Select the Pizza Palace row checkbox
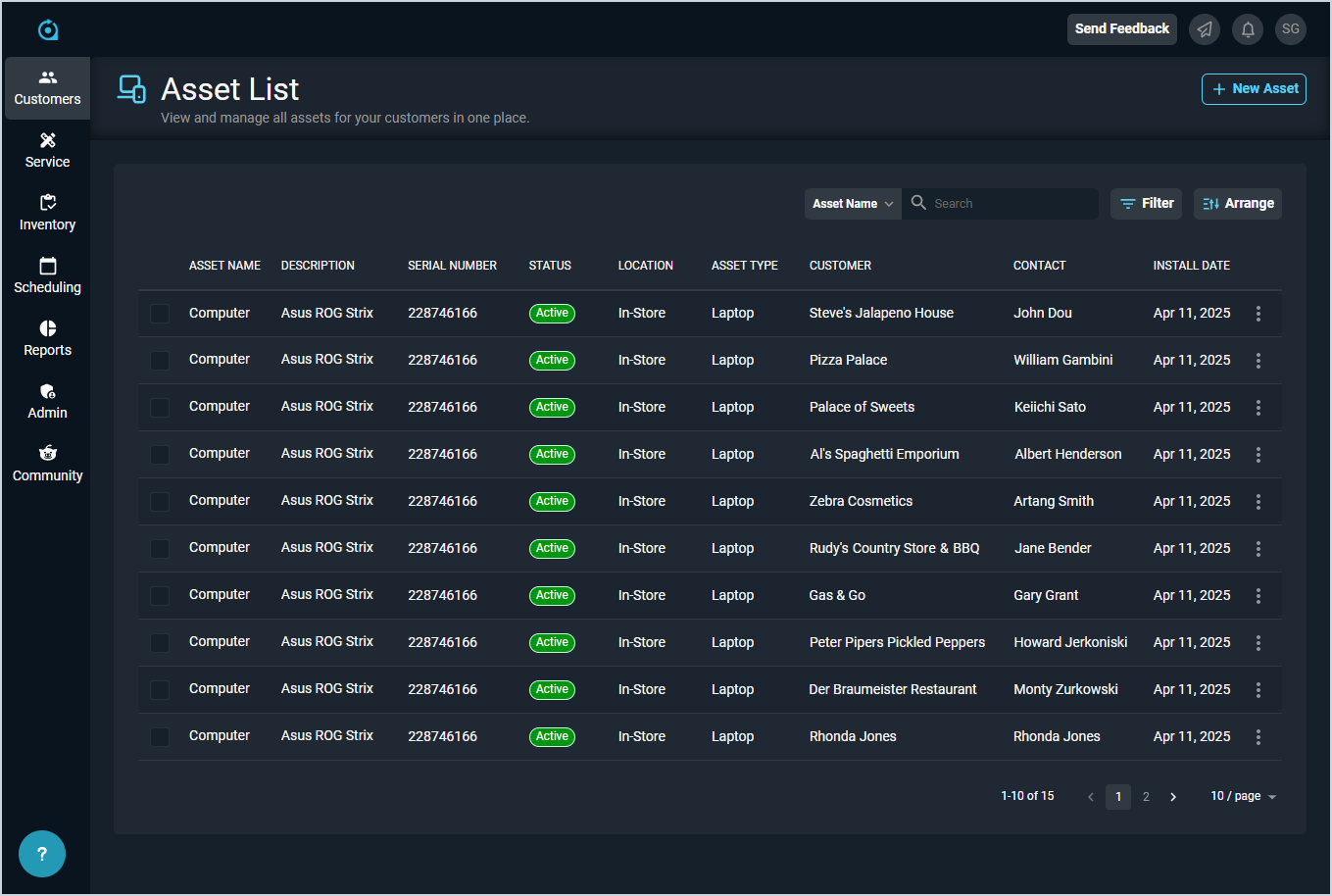Screen dimensions: 1332x896 160,361
